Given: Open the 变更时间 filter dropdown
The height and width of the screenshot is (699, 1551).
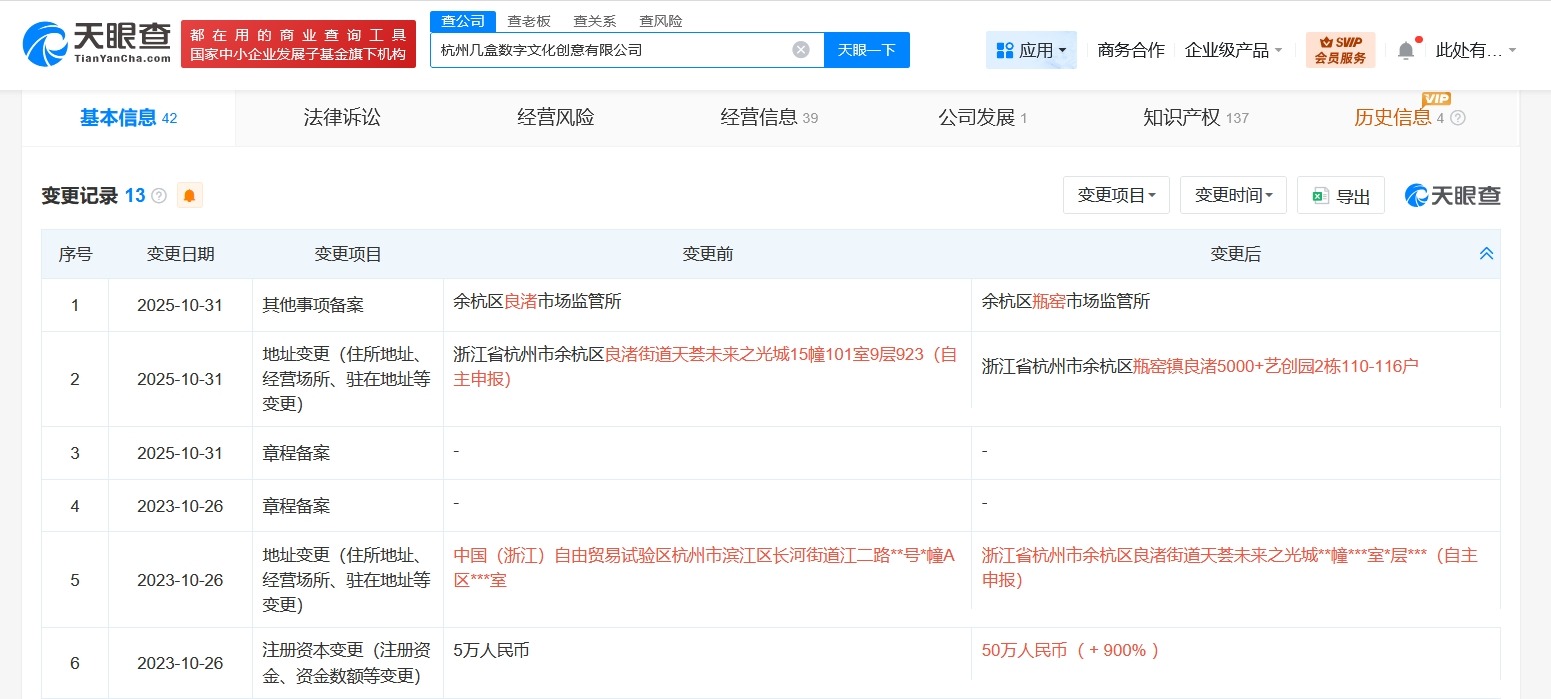Looking at the screenshot, I should 1233,195.
